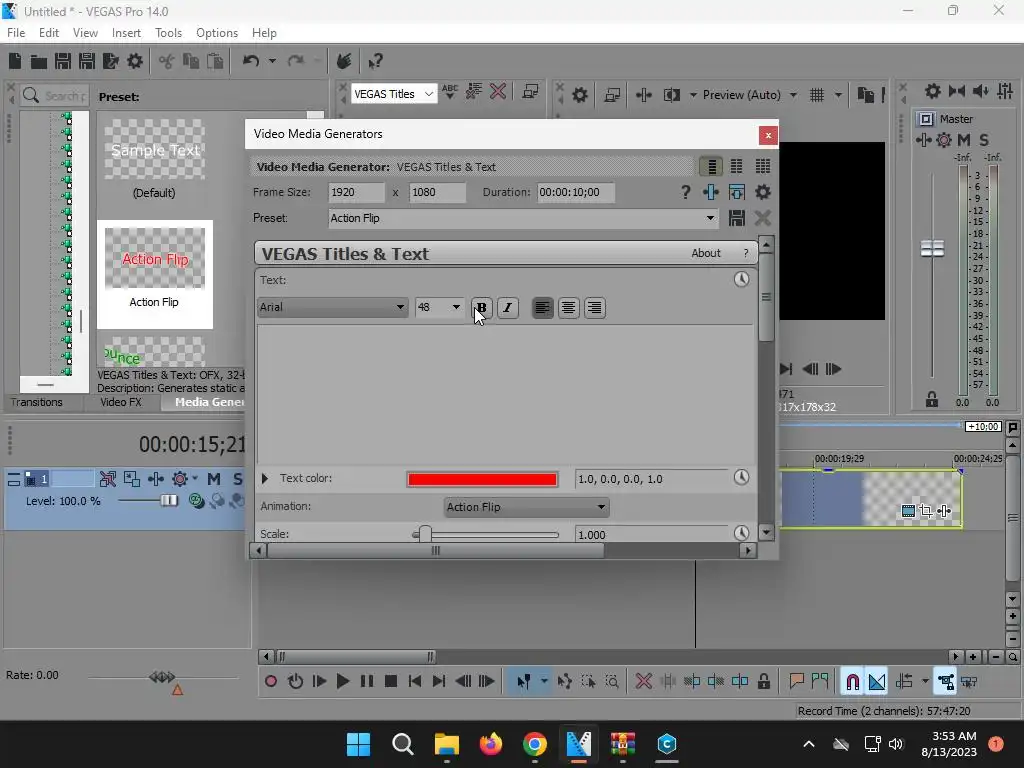
Task: Click the Duration field
Action: (x=576, y=192)
